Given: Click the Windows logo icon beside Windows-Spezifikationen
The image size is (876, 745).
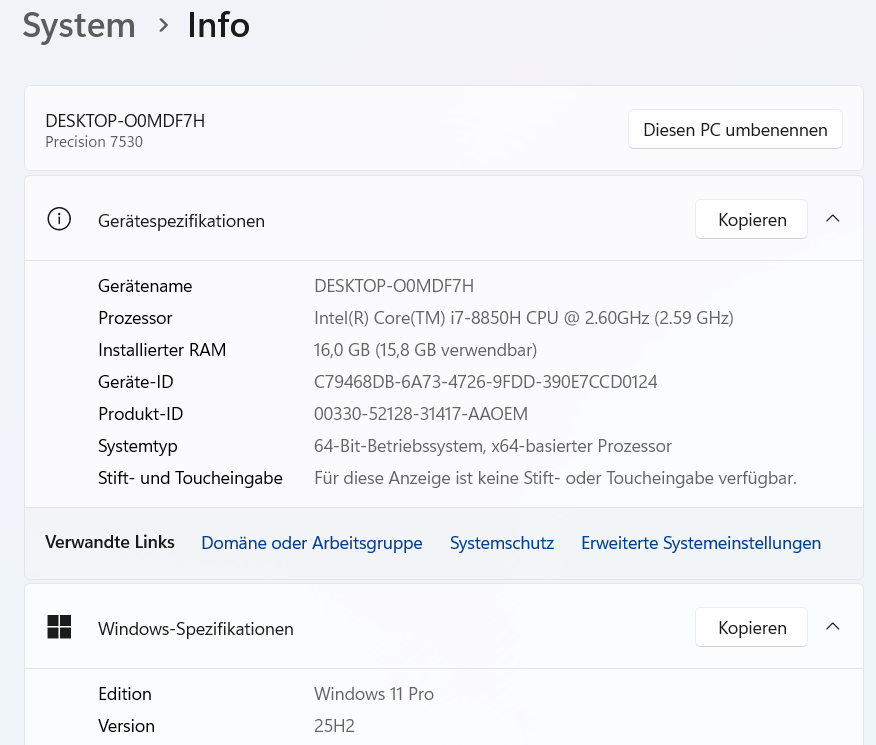Looking at the screenshot, I should point(59,627).
